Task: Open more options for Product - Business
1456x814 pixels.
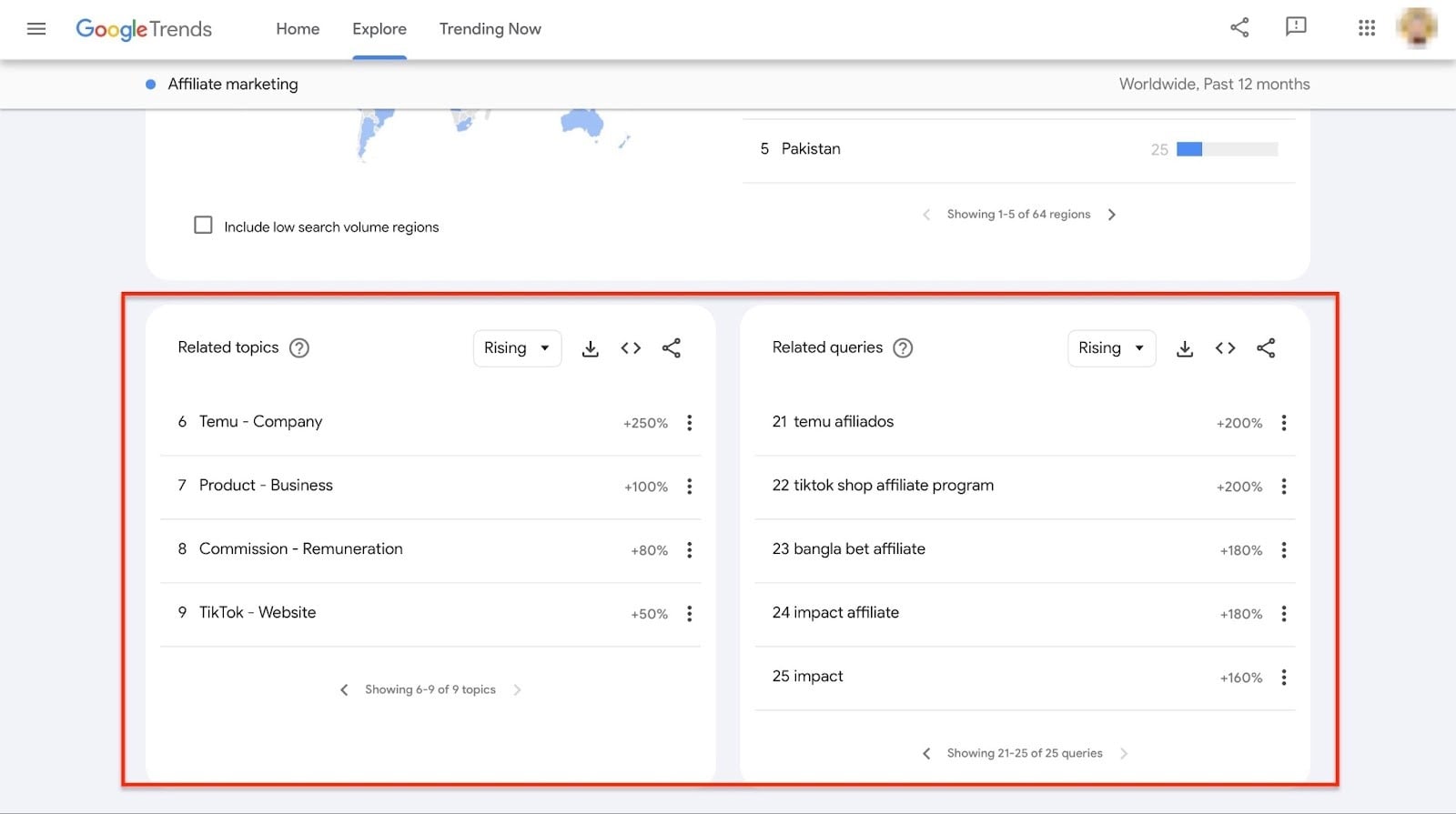Action: click(690, 487)
